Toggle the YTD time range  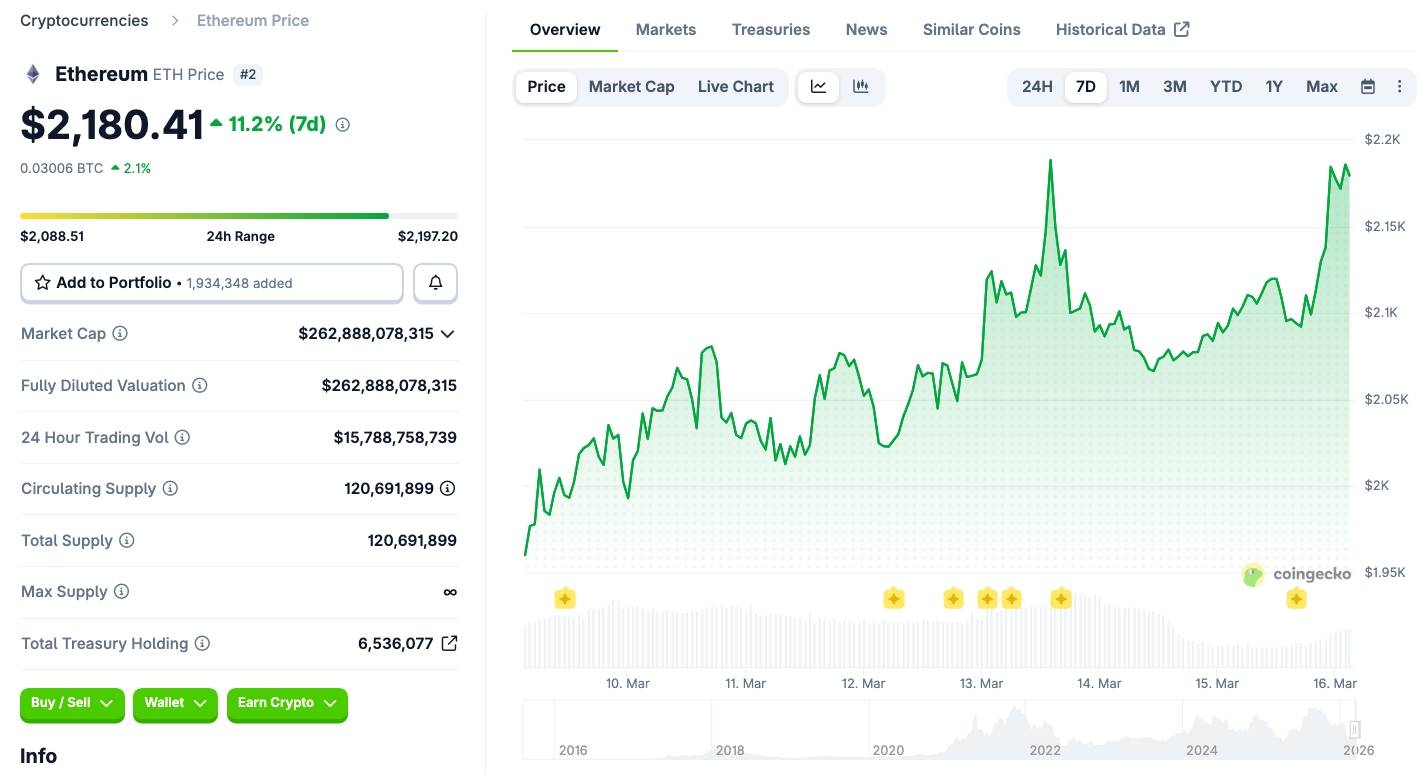click(1225, 87)
